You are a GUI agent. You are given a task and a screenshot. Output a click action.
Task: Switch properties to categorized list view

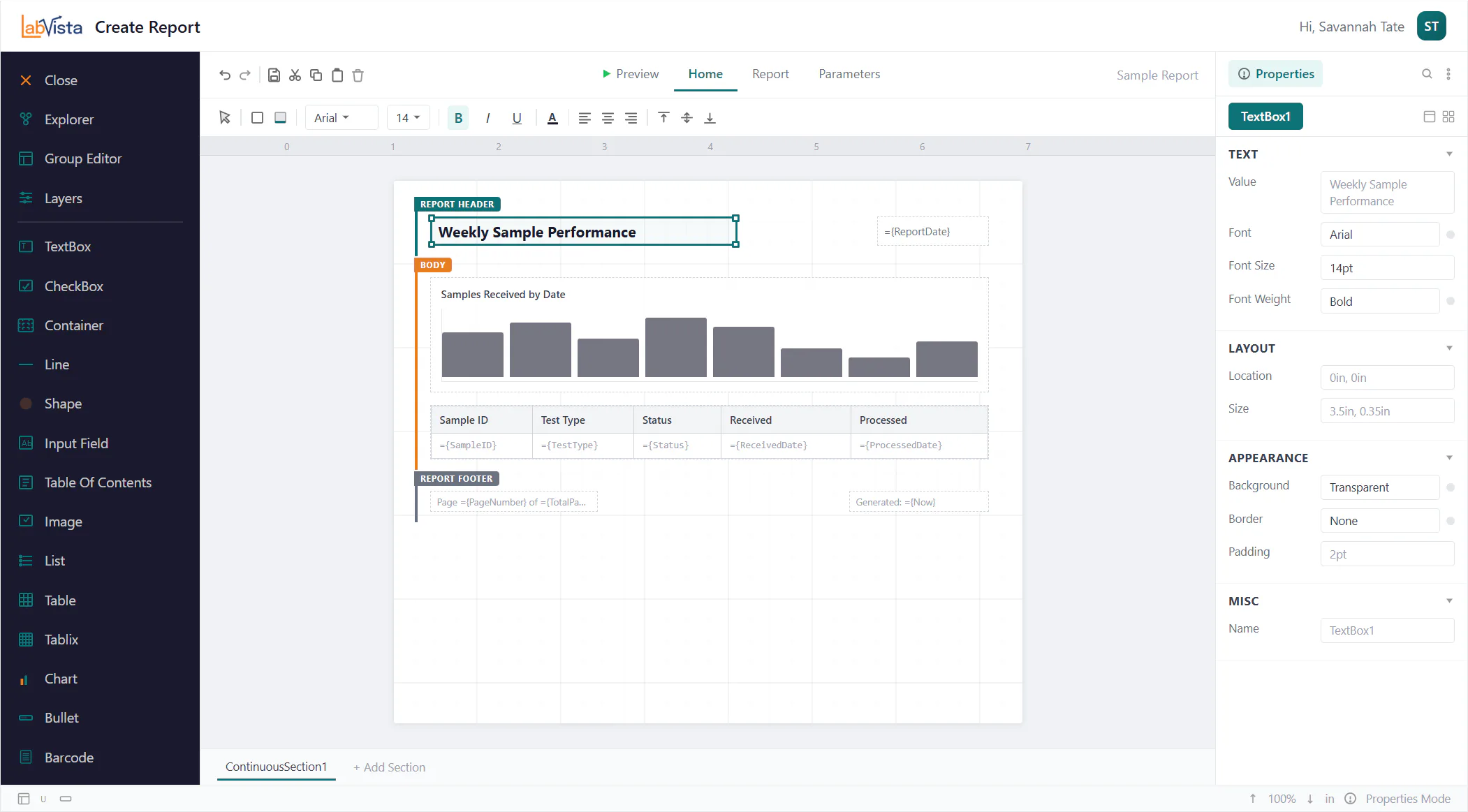(1429, 117)
